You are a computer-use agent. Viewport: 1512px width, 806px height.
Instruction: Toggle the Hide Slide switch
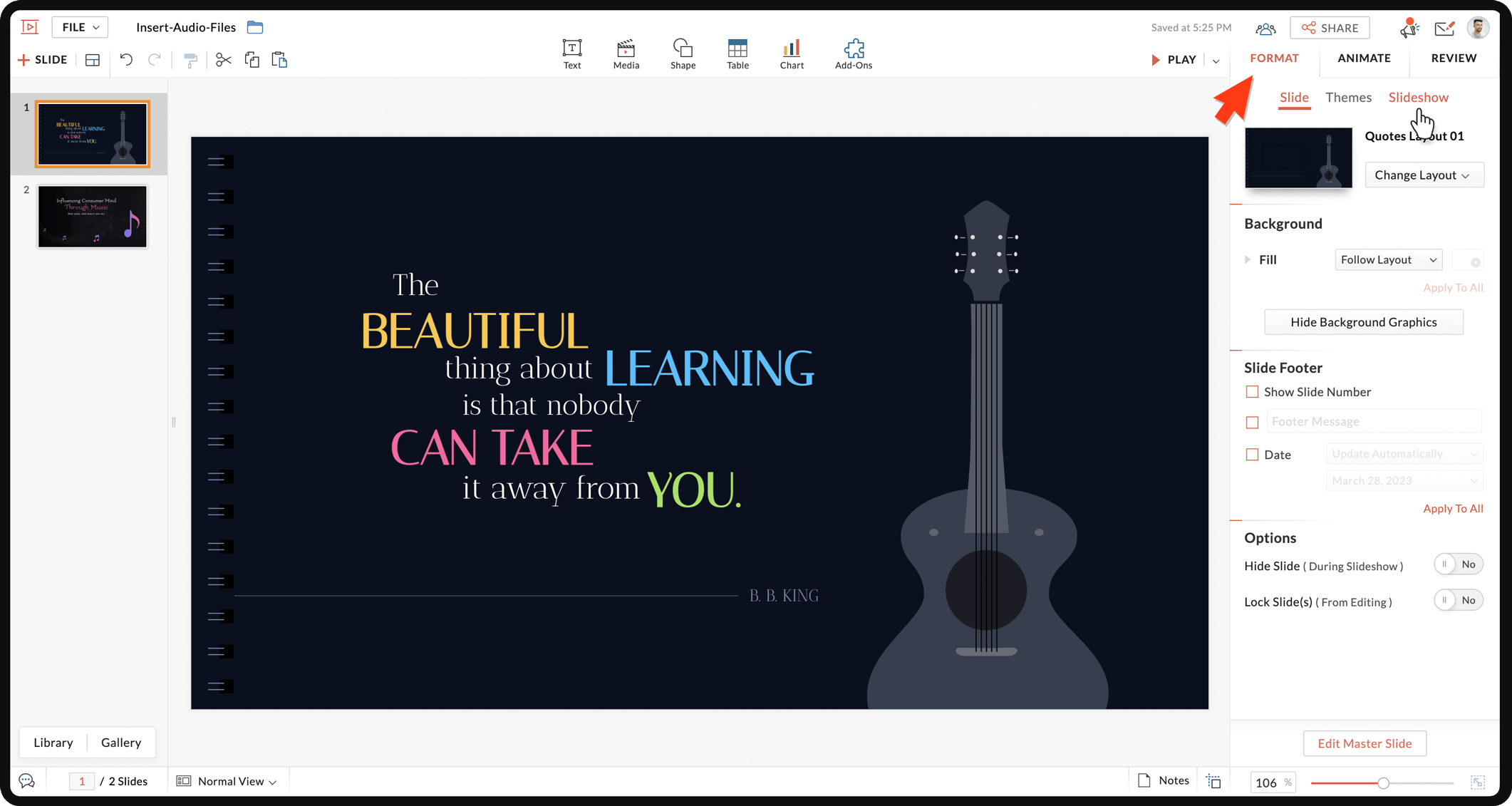1458,564
